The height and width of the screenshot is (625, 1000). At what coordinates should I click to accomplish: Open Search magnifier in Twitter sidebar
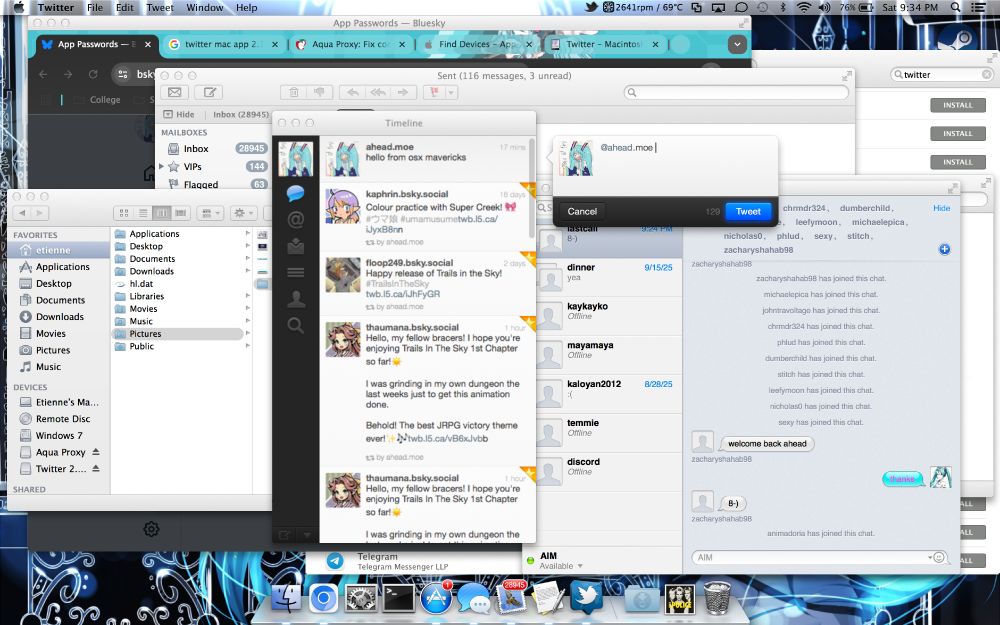pyautogui.click(x=295, y=326)
